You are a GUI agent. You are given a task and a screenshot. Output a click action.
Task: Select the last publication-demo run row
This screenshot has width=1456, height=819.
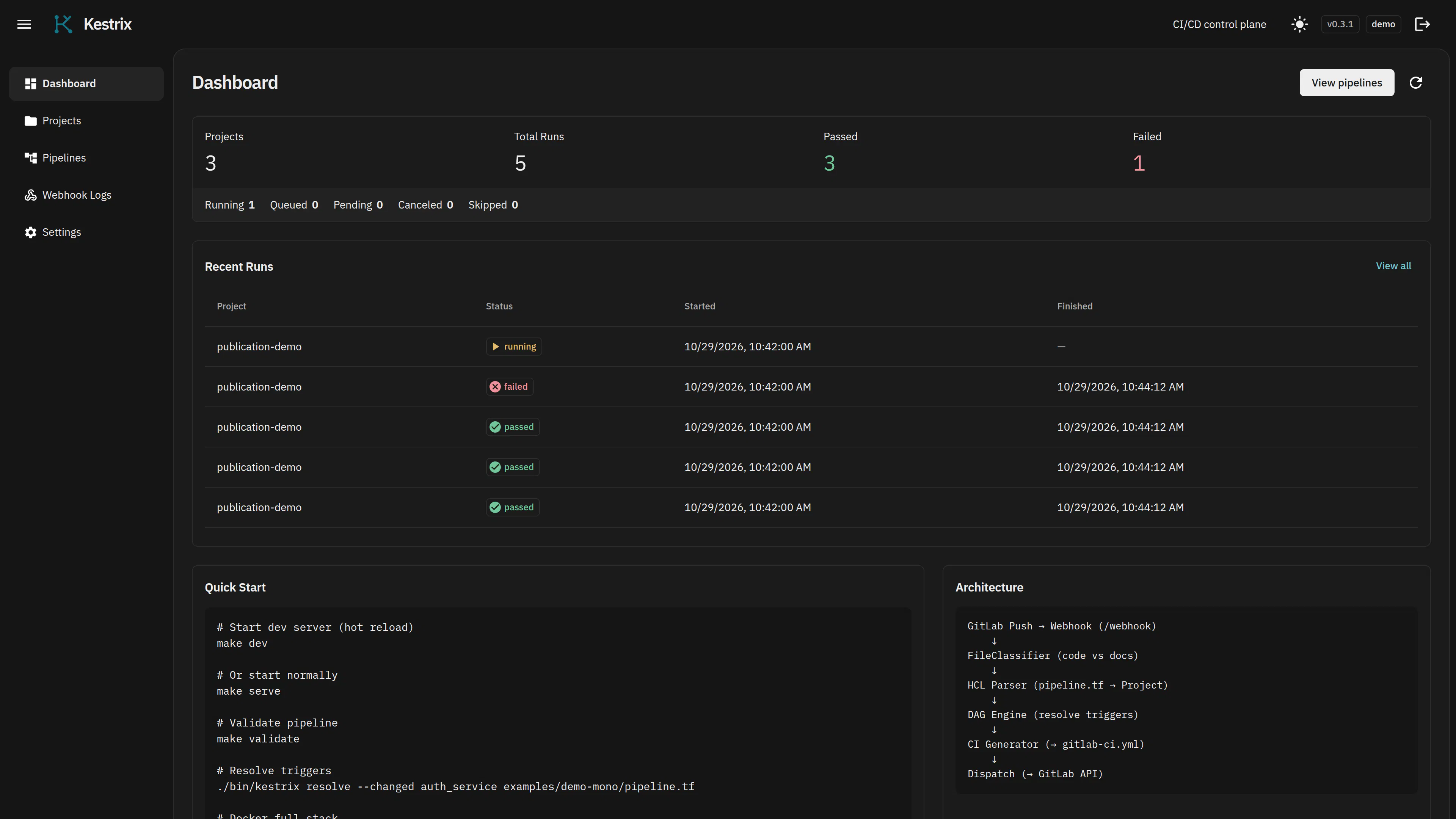tap(811, 508)
